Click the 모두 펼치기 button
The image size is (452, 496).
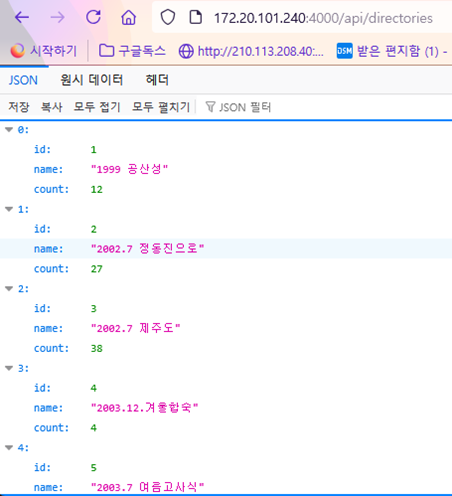[161, 107]
